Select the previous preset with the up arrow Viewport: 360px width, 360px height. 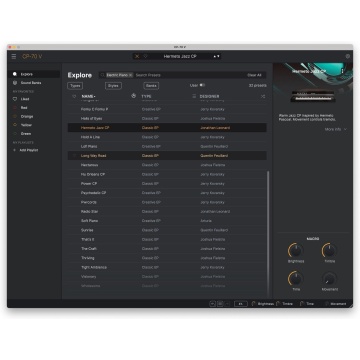pyautogui.click(x=215, y=56)
